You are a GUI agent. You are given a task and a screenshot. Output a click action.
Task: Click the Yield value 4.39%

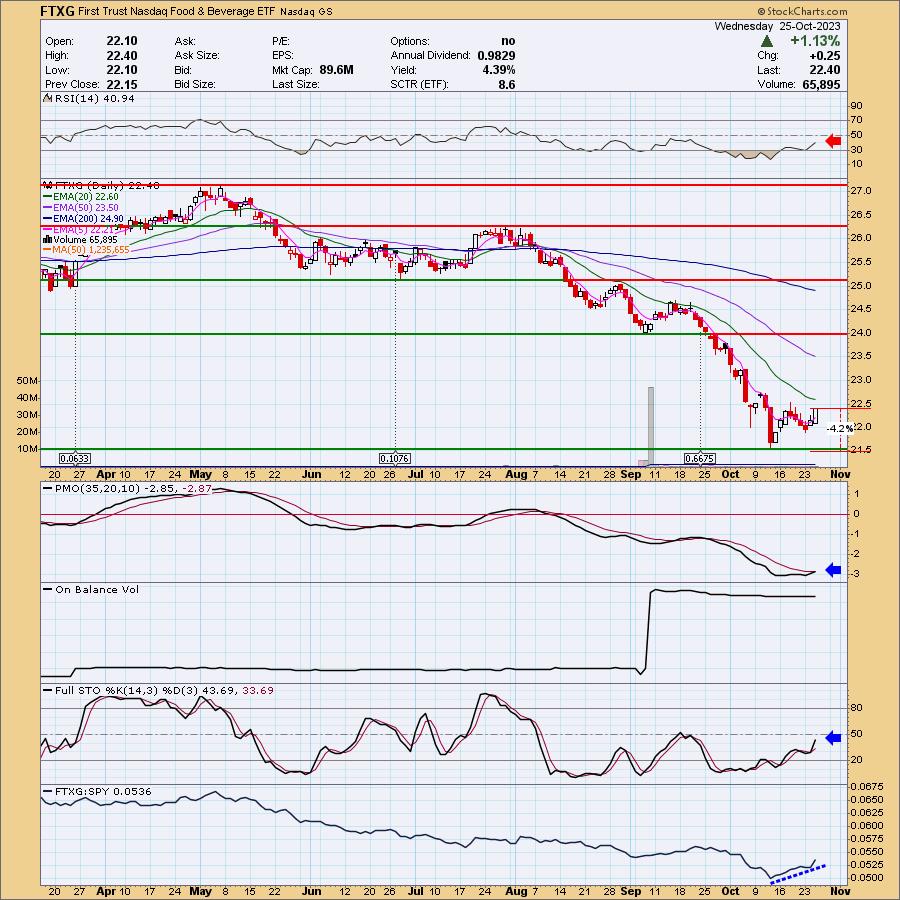pyautogui.click(x=499, y=70)
